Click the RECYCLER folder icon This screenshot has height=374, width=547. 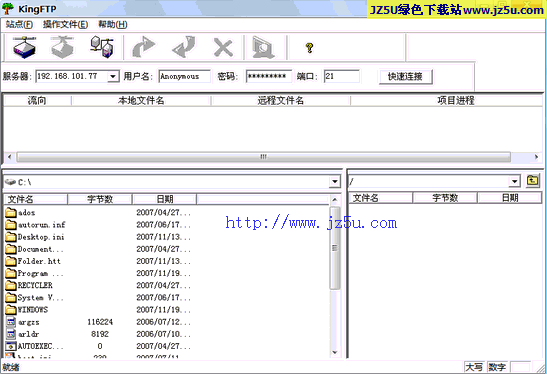(11, 285)
